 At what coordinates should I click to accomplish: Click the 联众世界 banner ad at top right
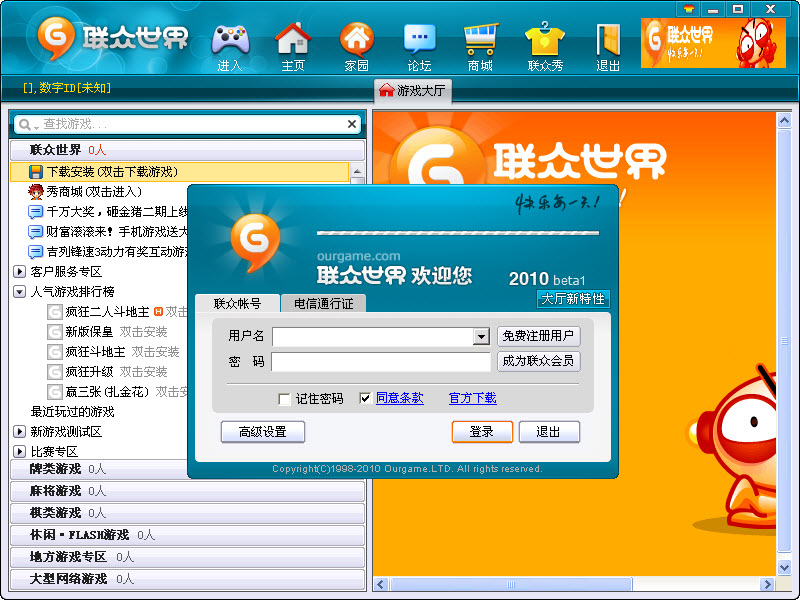(713, 43)
